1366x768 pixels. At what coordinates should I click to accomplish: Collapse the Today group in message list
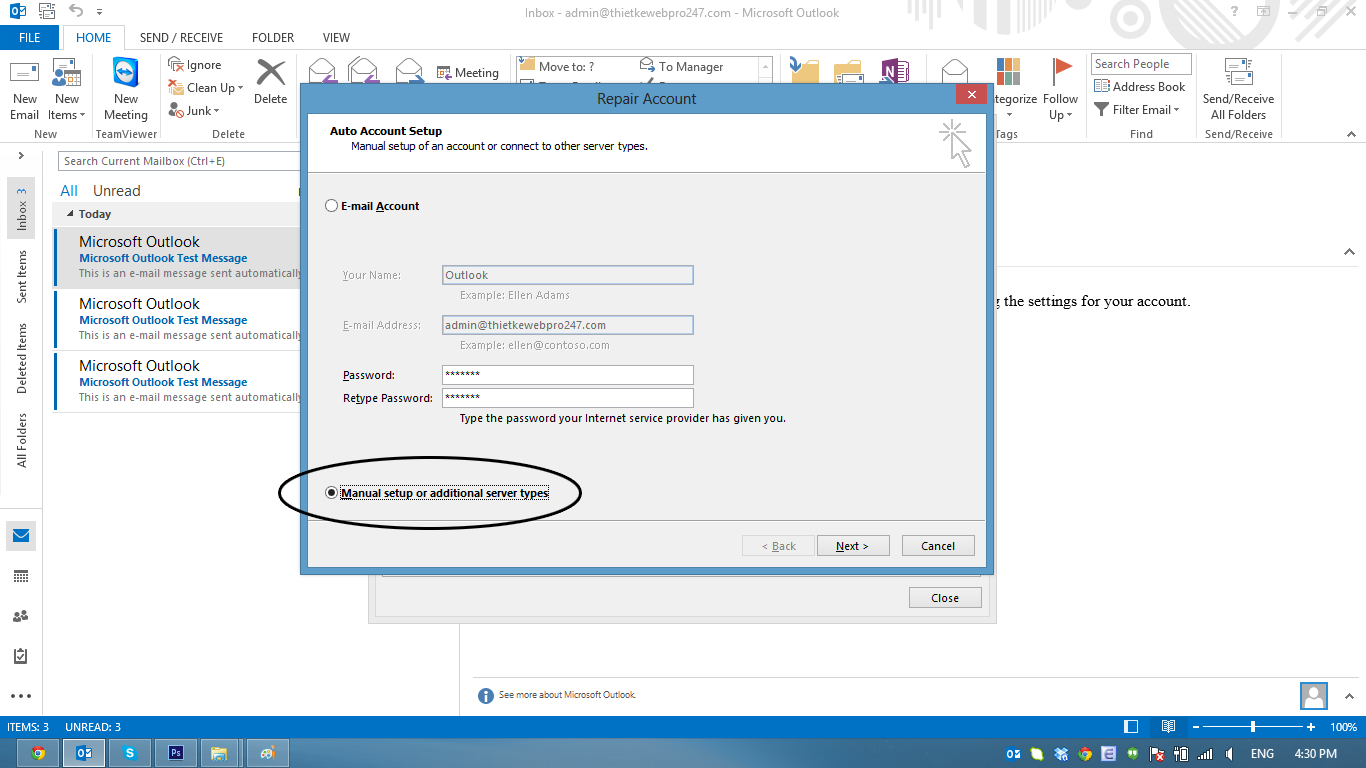click(70, 214)
